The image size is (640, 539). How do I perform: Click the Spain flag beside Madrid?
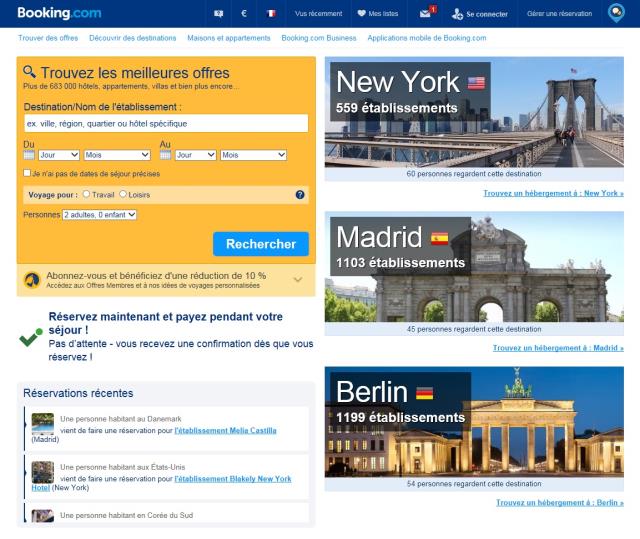click(440, 238)
